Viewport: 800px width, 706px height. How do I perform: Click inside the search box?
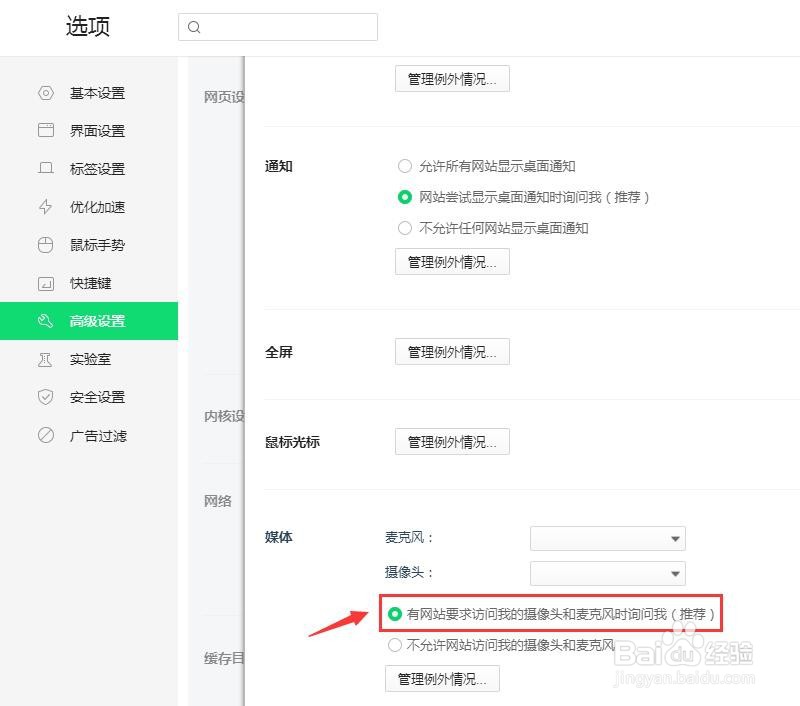(278, 27)
